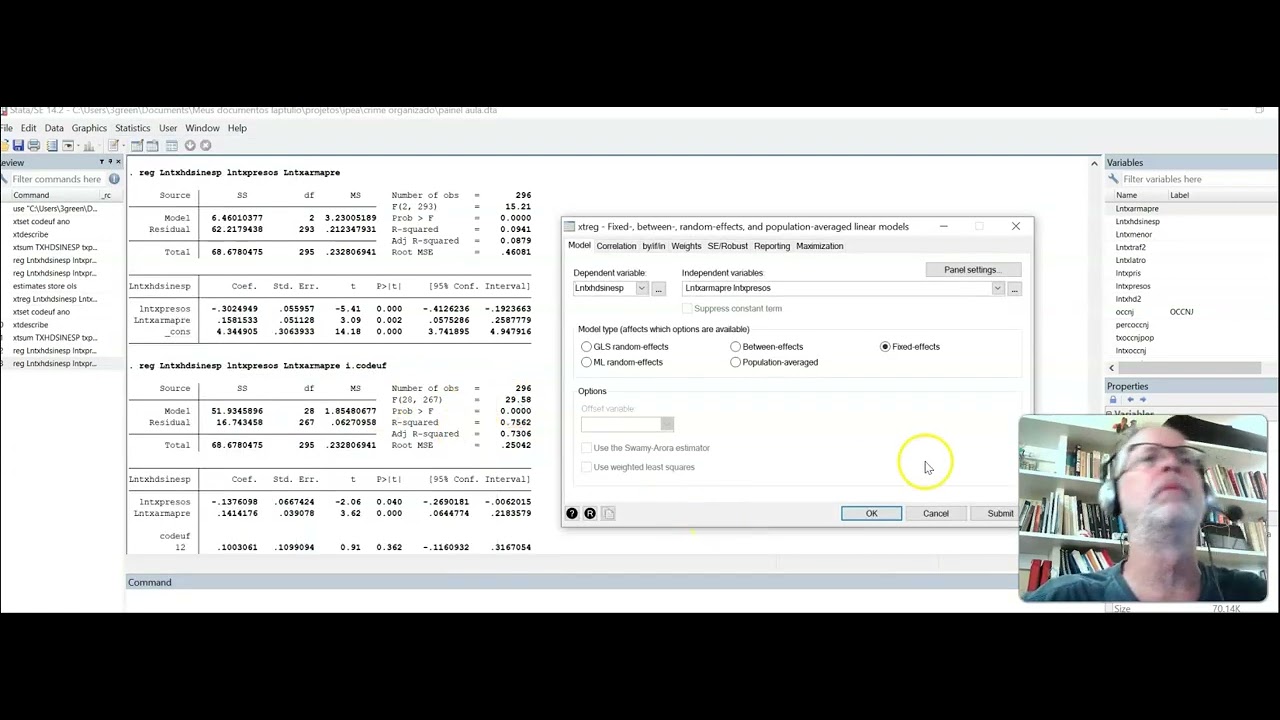Image resolution: width=1280 pixels, height=720 pixels.
Task: Open Review panel options dropdown arrow
Action: tap(102, 162)
